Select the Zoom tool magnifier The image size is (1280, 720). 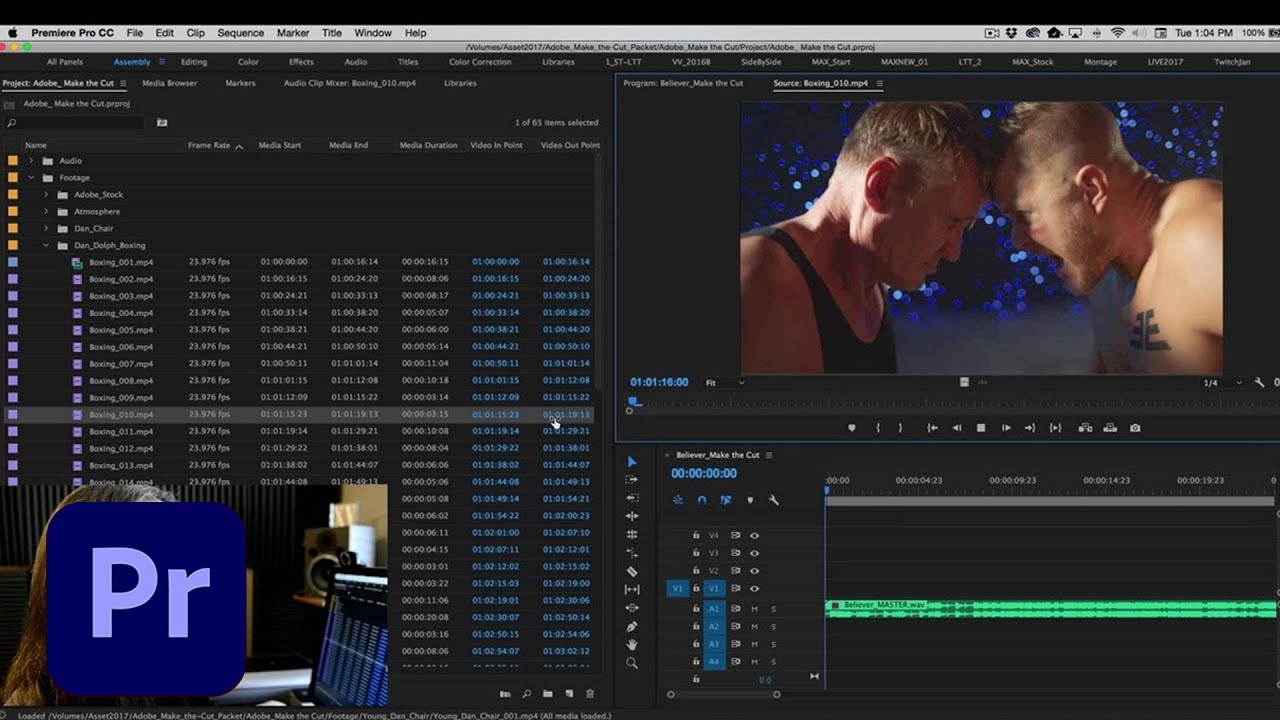[631, 663]
